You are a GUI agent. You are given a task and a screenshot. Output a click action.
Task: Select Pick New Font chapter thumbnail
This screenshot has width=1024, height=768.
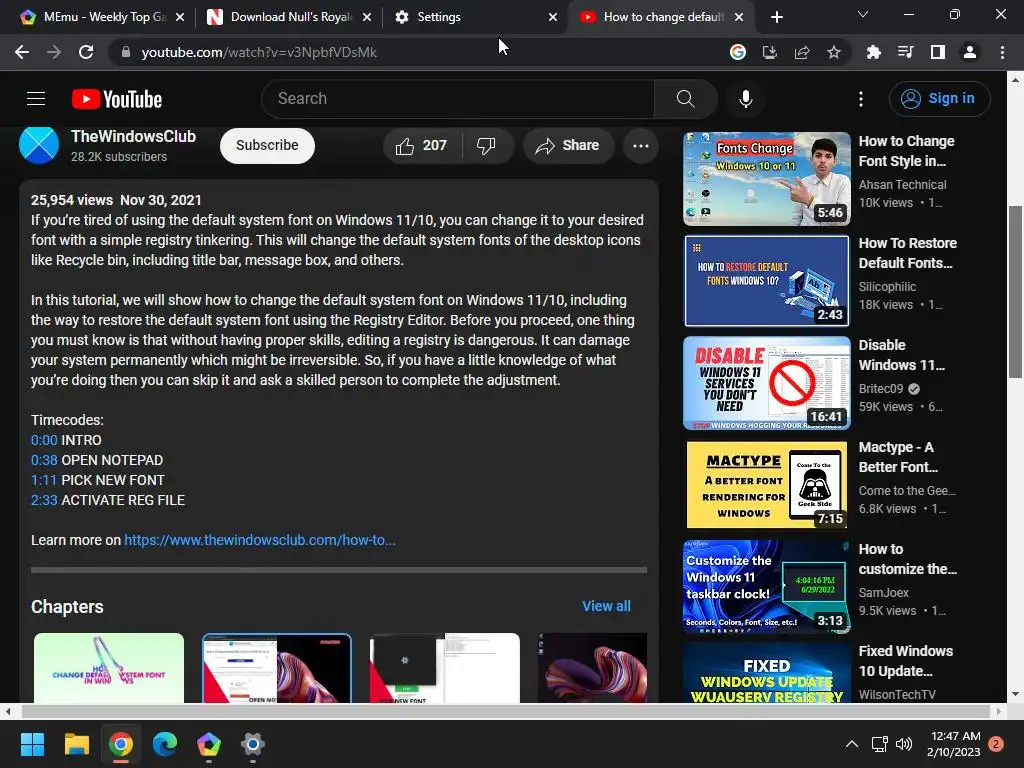click(445, 668)
